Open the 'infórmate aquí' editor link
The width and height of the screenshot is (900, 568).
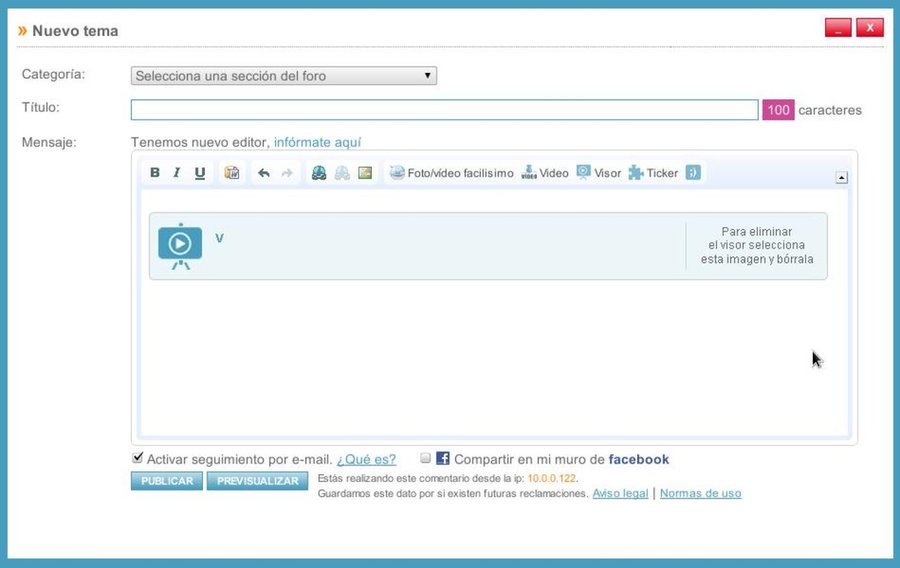(317, 142)
